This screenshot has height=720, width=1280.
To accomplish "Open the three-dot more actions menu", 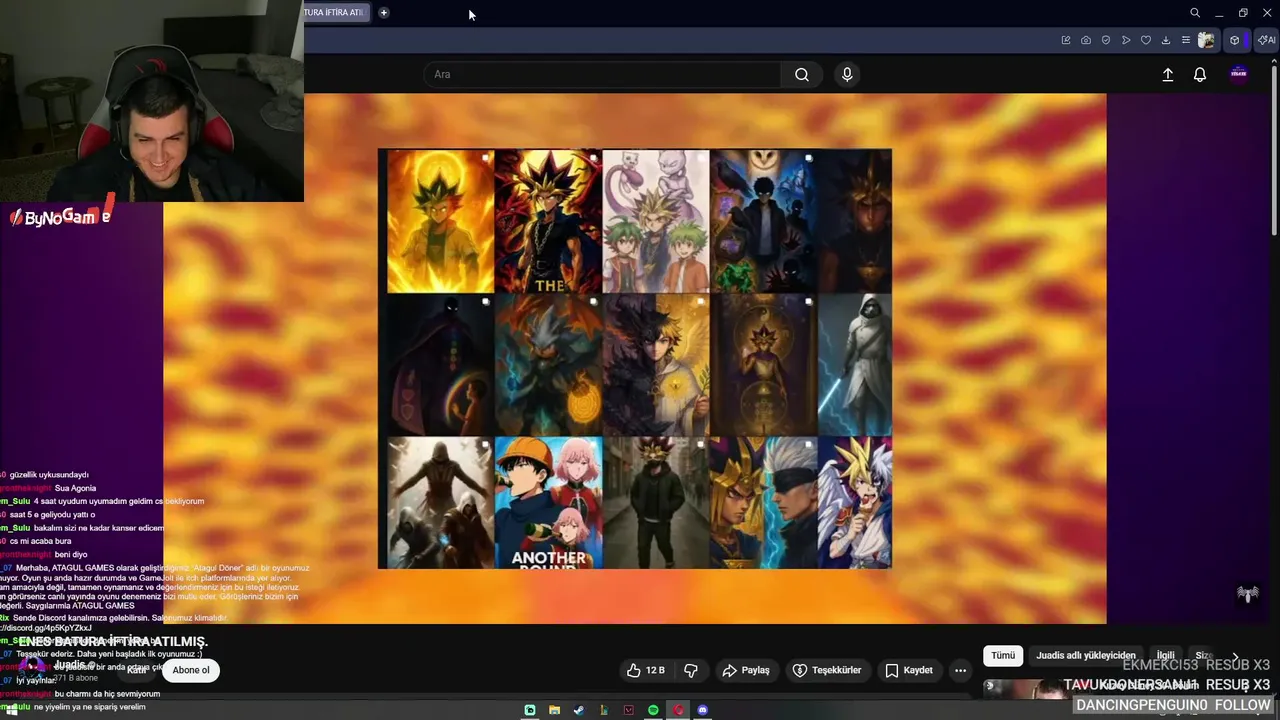I will tap(960, 670).
